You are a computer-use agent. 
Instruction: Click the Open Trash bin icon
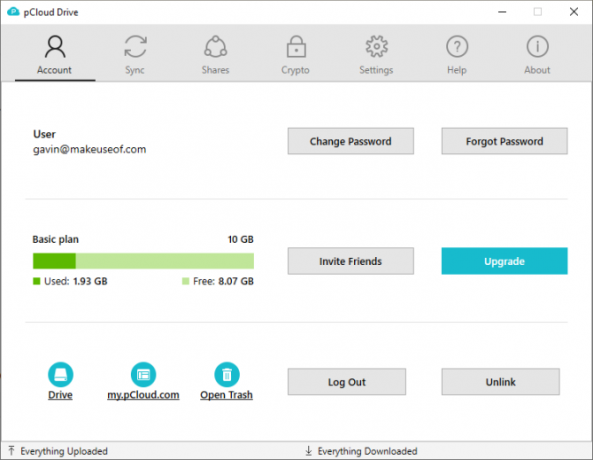(227, 375)
